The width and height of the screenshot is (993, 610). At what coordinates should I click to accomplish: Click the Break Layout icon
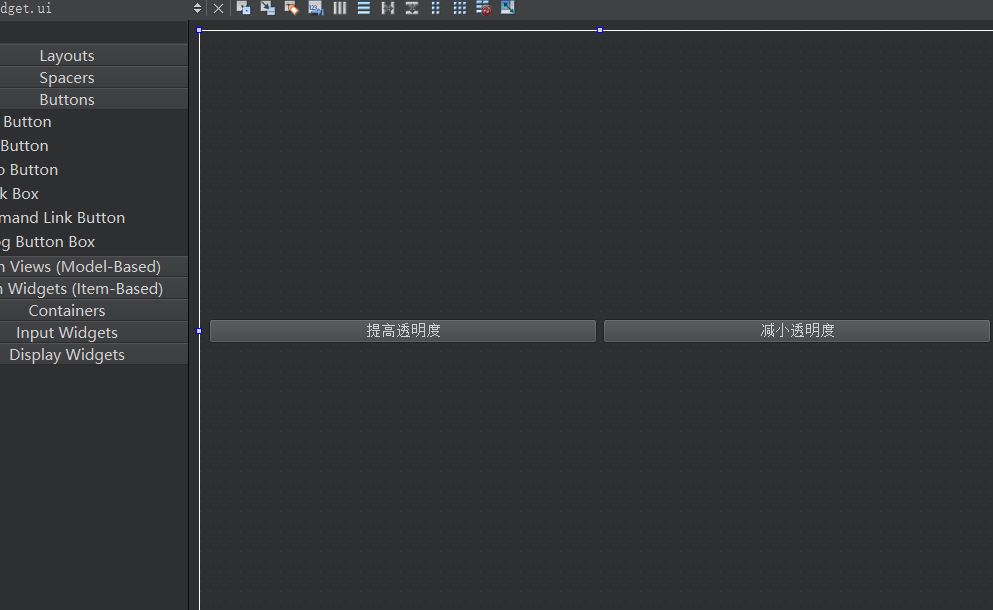point(484,8)
